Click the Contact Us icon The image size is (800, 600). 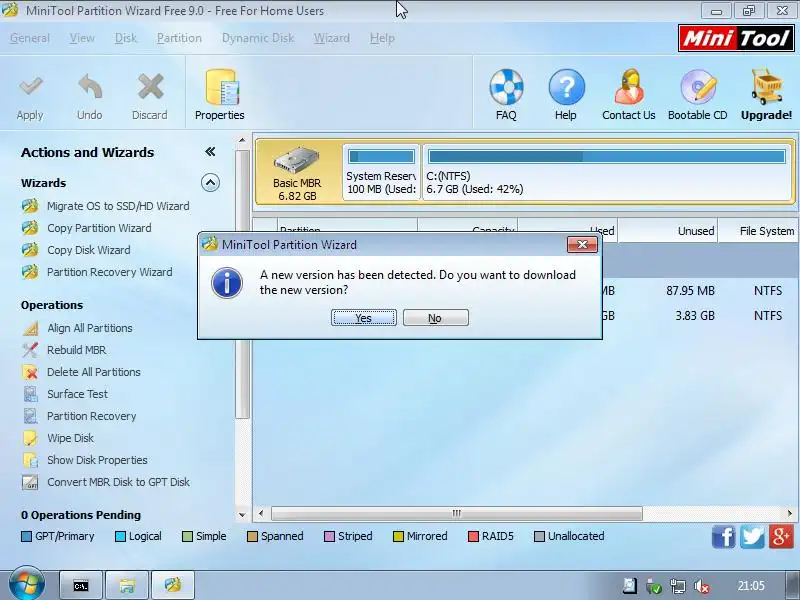click(x=629, y=87)
